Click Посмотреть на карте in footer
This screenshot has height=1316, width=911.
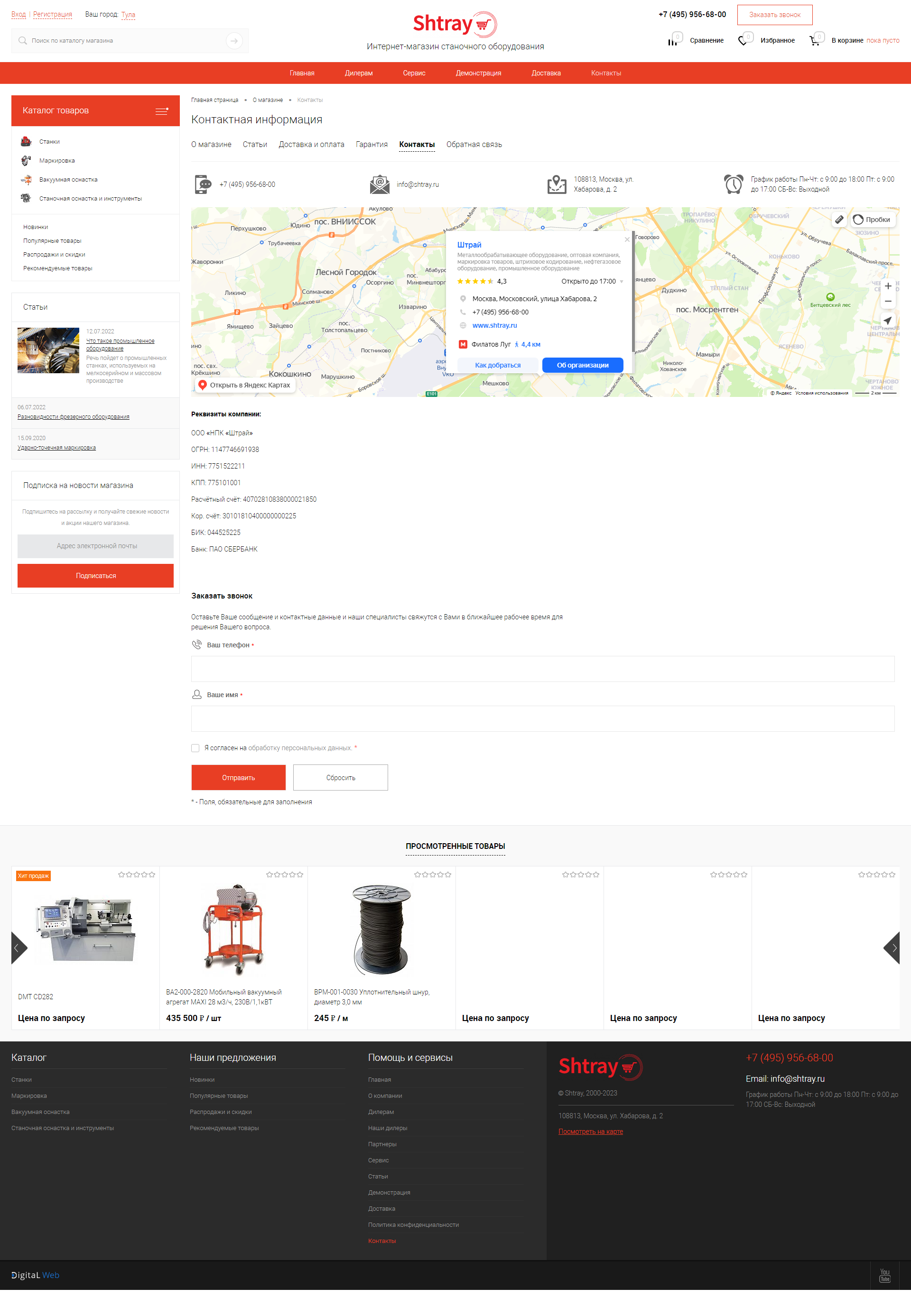pyautogui.click(x=590, y=1131)
